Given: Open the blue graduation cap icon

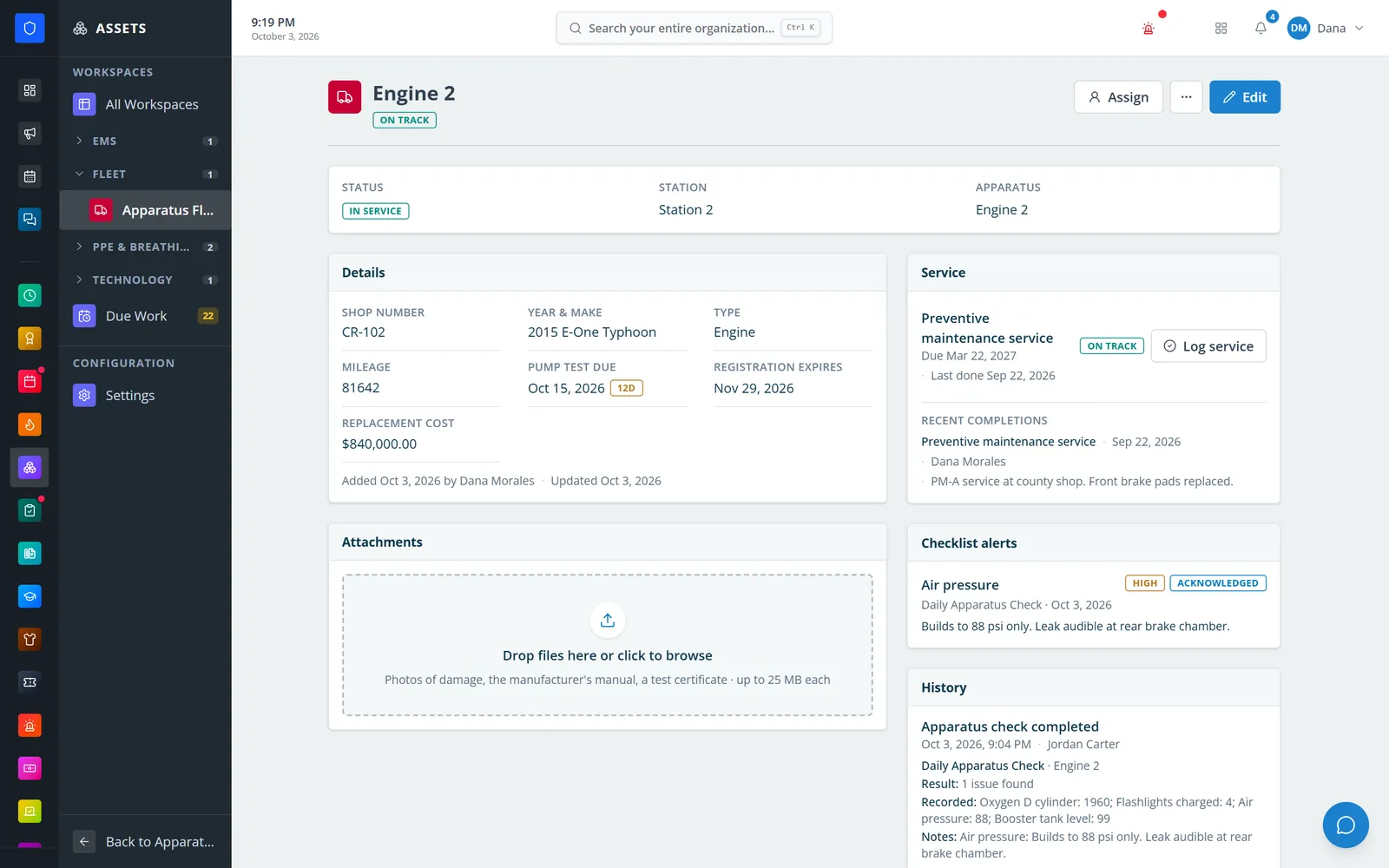Looking at the screenshot, I should point(30,596).
